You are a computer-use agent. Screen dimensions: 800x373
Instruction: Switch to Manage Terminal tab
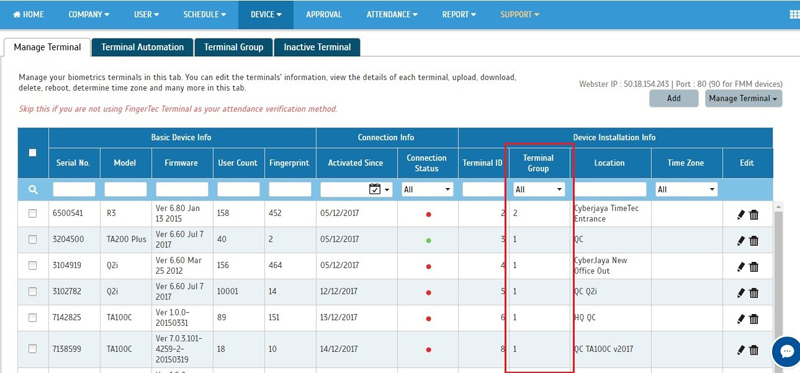(47, 47)
